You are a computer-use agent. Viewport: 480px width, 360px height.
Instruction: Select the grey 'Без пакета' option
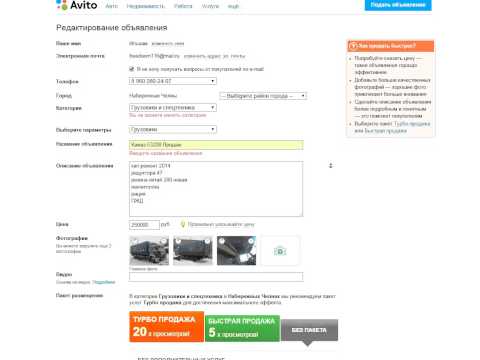click(x=309, y=330)
